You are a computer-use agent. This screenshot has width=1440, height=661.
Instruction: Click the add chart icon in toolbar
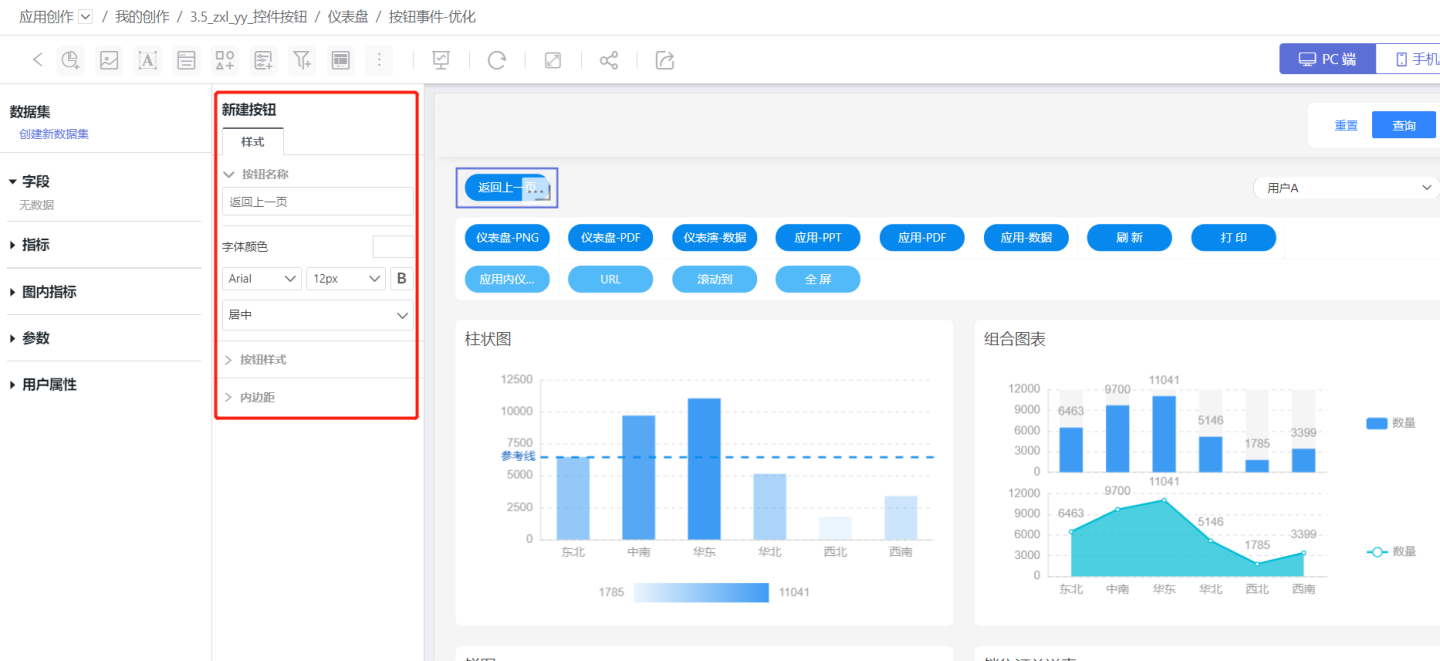click(x=71, y=60)
